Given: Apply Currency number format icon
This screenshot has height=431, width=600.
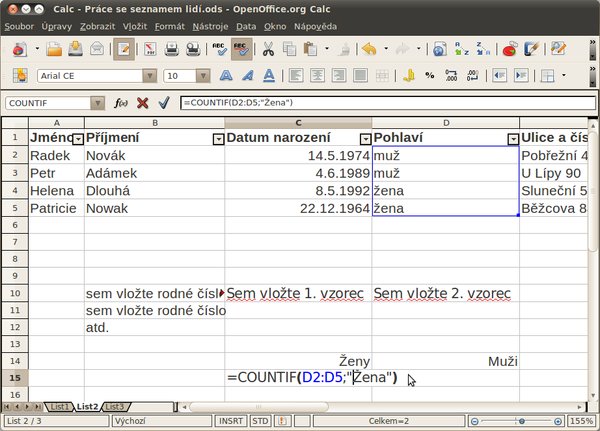Looking at the screenshot, I should [408, 75].
